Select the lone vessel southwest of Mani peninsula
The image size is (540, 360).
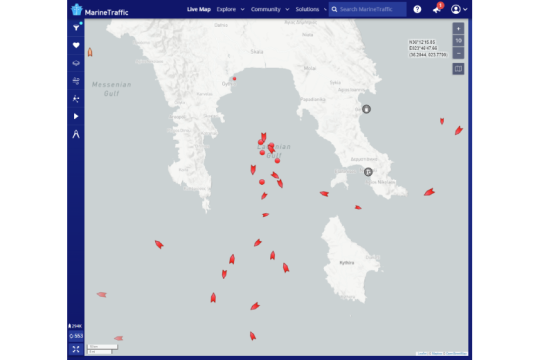(159, 244)
